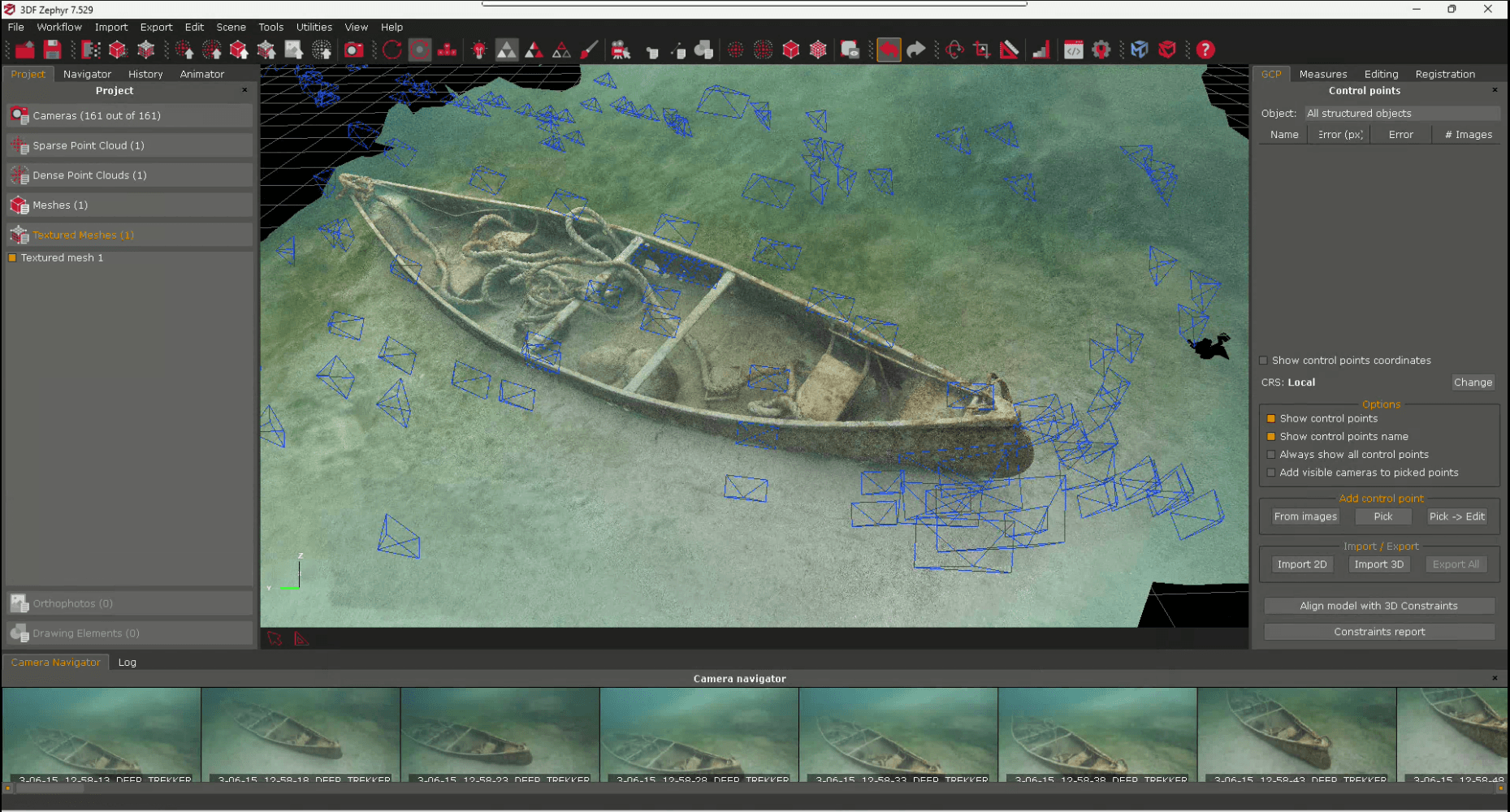This screenshot has width=1510, height=812.
Task: Click Align model with 3D Constraints
Action: coord(1378,605)
